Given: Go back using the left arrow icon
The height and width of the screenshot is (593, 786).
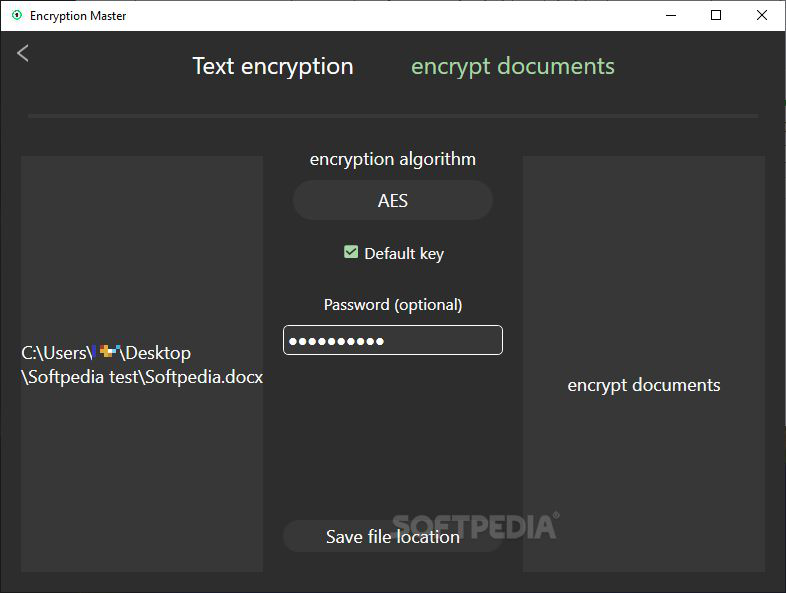Looking at the screenshot, I should 23,53.
